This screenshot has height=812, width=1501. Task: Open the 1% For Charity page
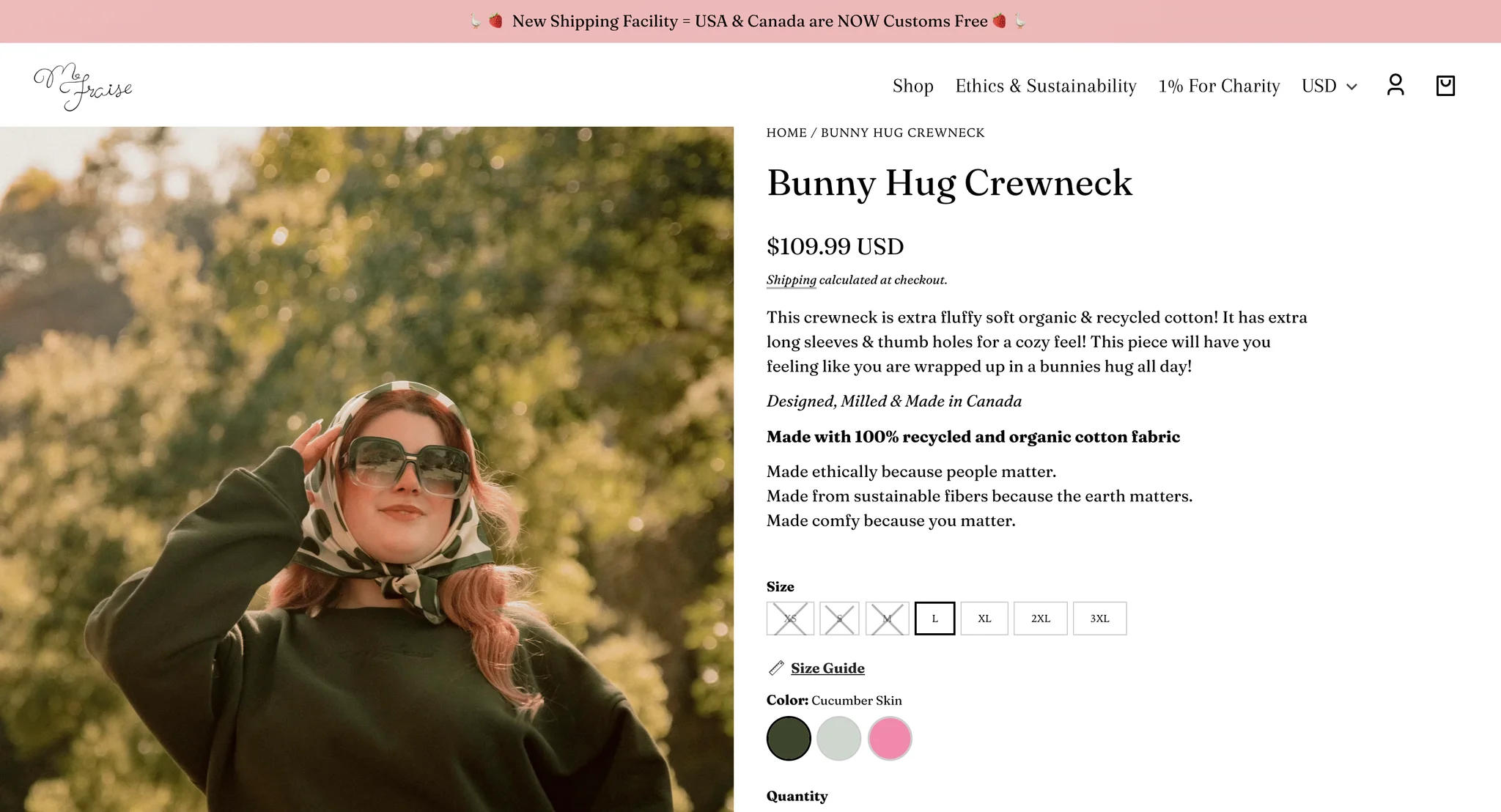coord(1219,86)
